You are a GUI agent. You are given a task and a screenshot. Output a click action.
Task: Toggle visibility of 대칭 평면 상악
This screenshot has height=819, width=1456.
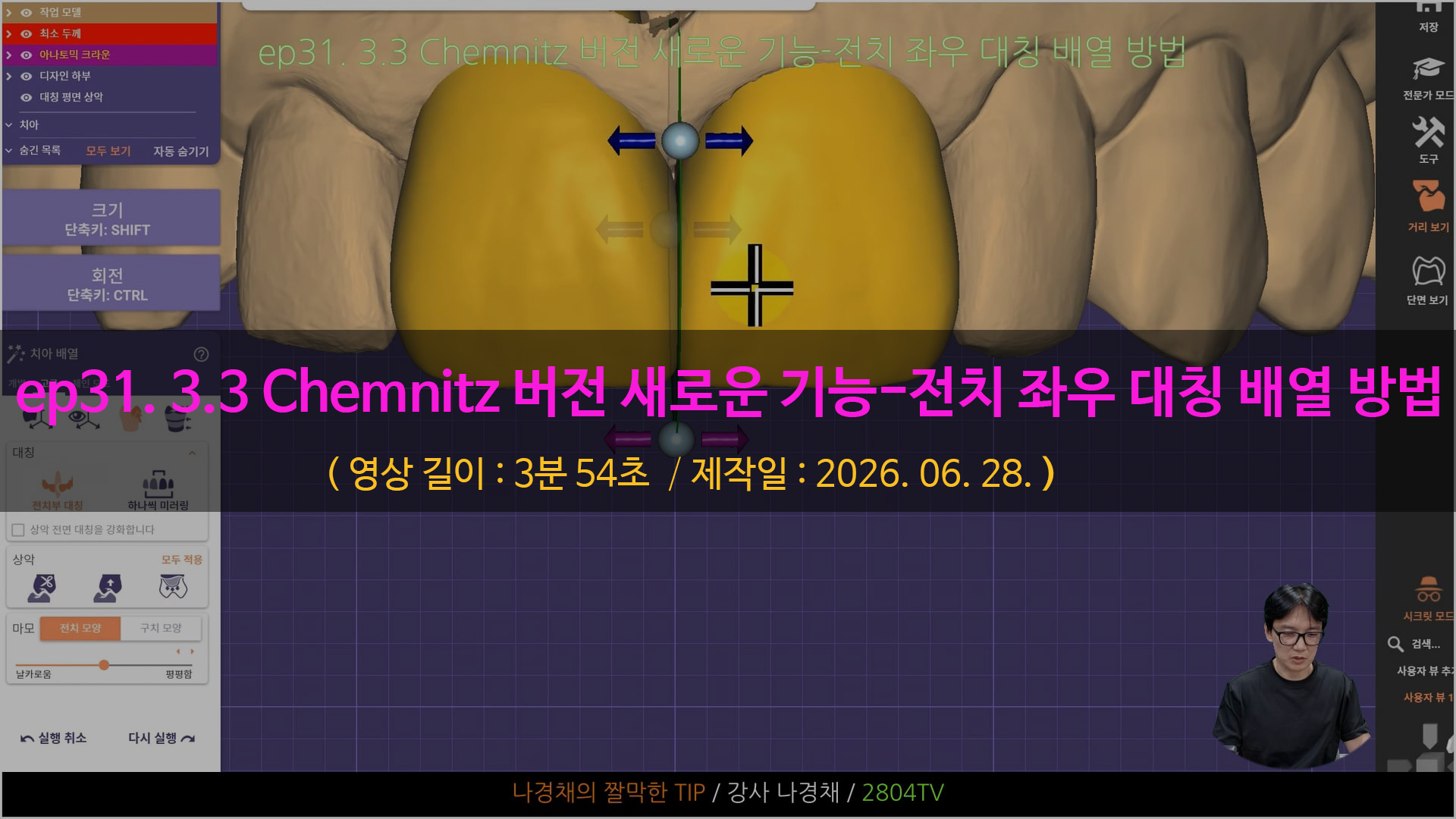click(x=27, y=97)
